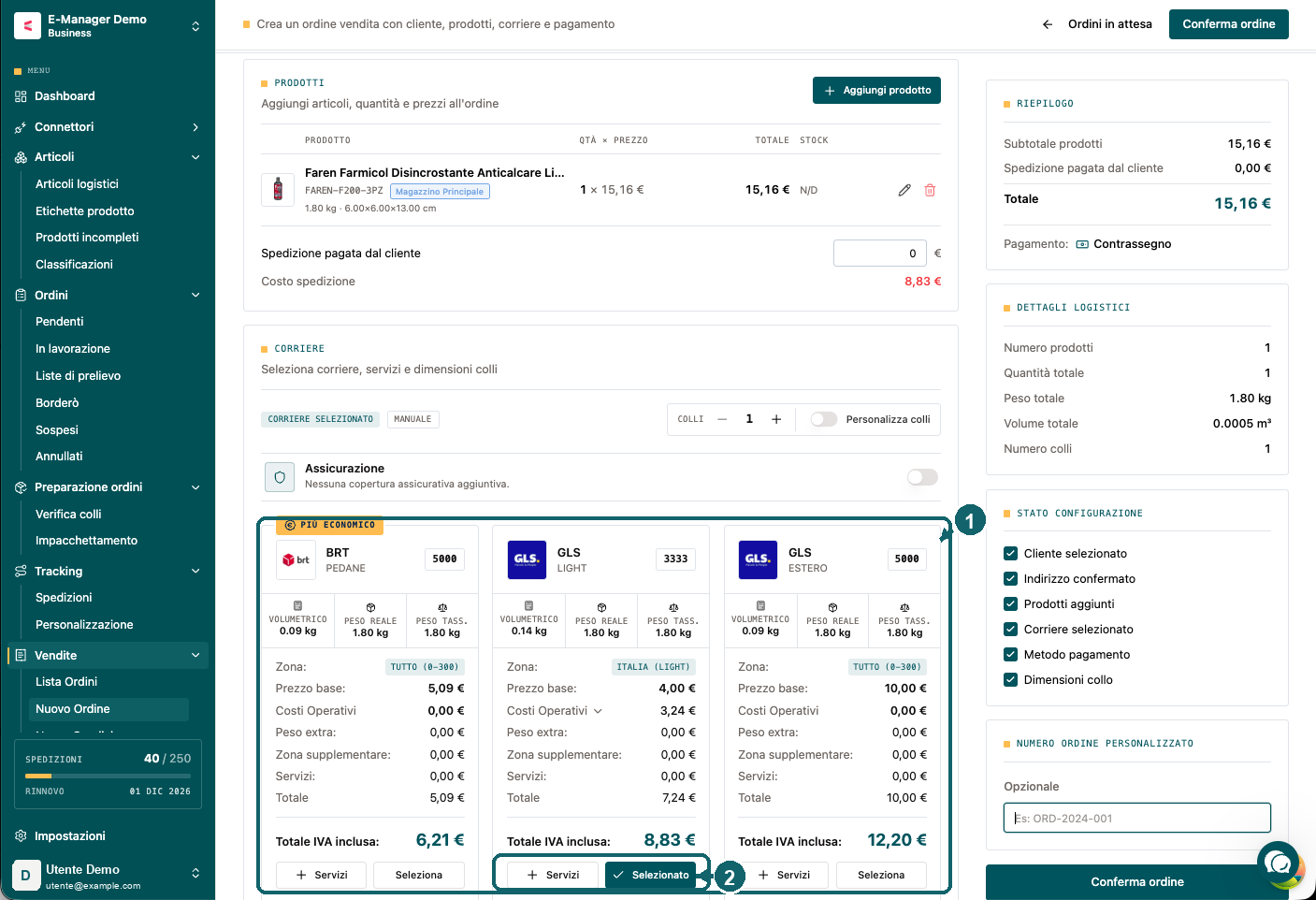Add services to GLS Estero carrier

point(783,875)
